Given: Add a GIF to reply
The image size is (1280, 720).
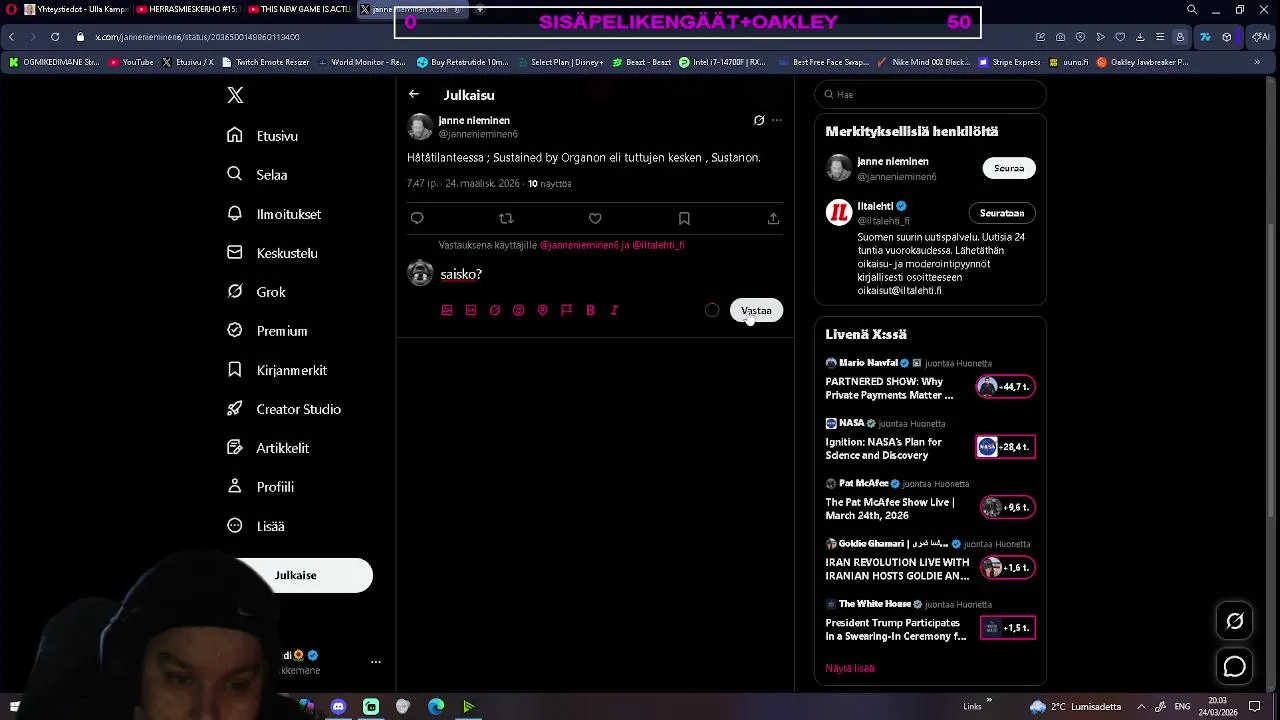Looking at the screenshot, I should [x=471, y=310].
